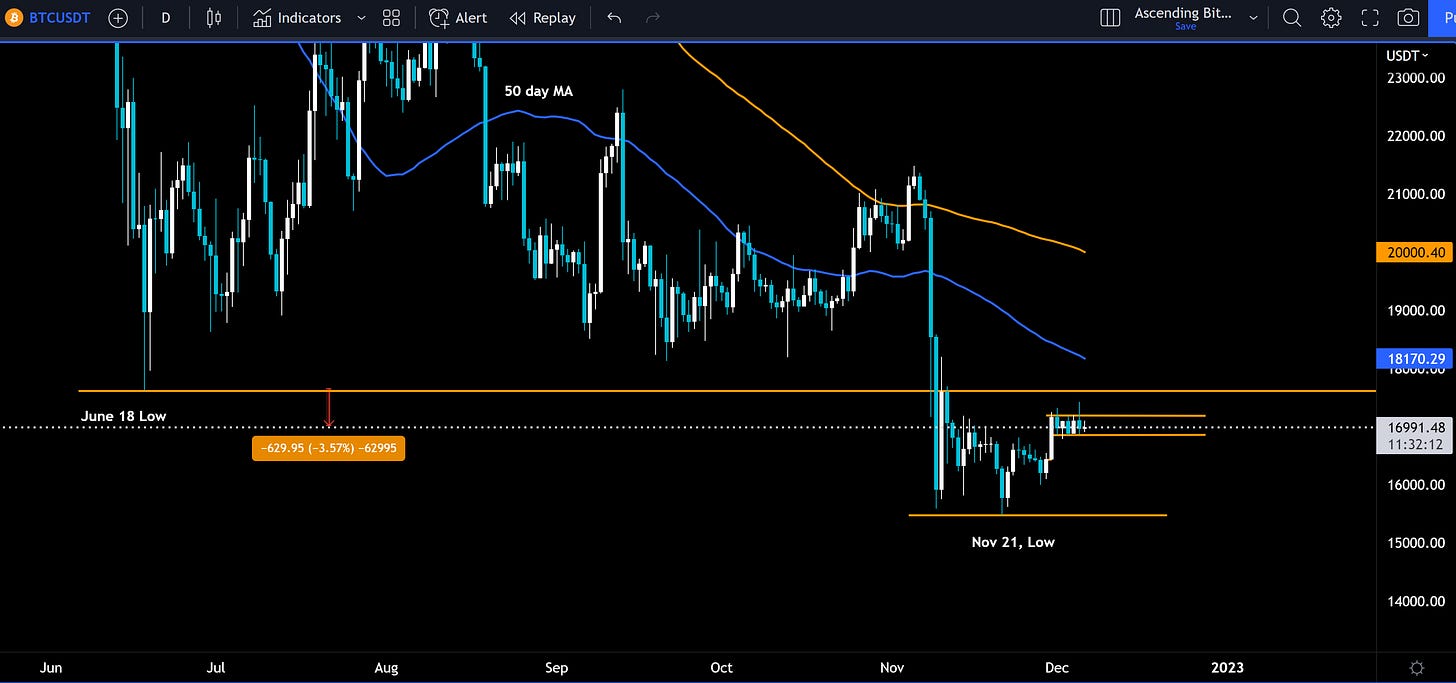Screen dimensions: 1456x683
Task: Select the June 18 Low text label
Action: point(123,416)
